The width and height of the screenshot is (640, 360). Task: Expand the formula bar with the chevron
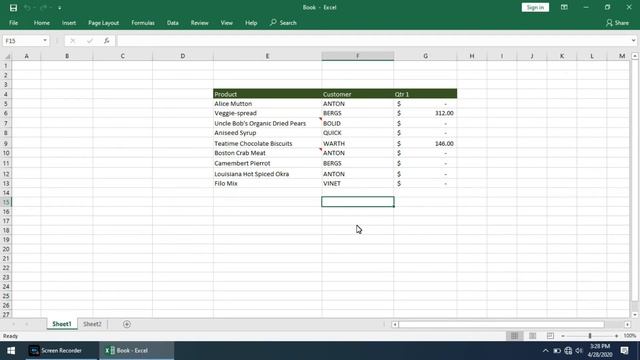tap(633, 41)
